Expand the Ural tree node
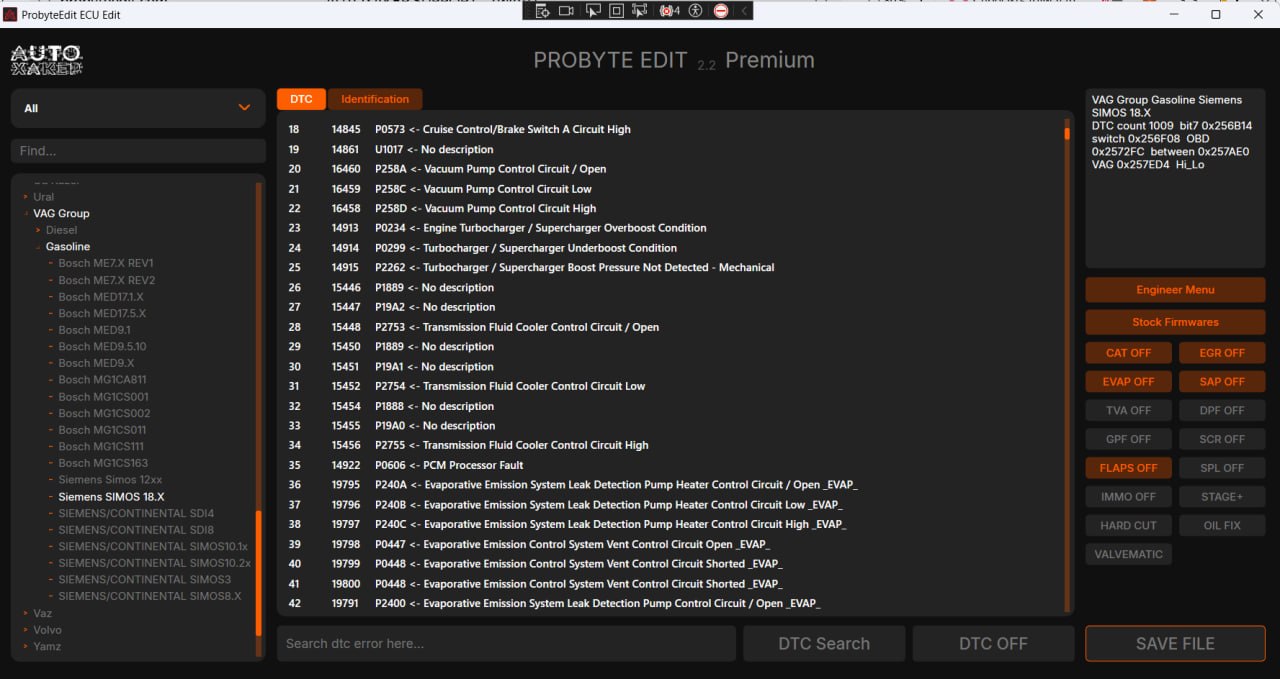This screenshot has width=1280, height=679. point(25,197)
